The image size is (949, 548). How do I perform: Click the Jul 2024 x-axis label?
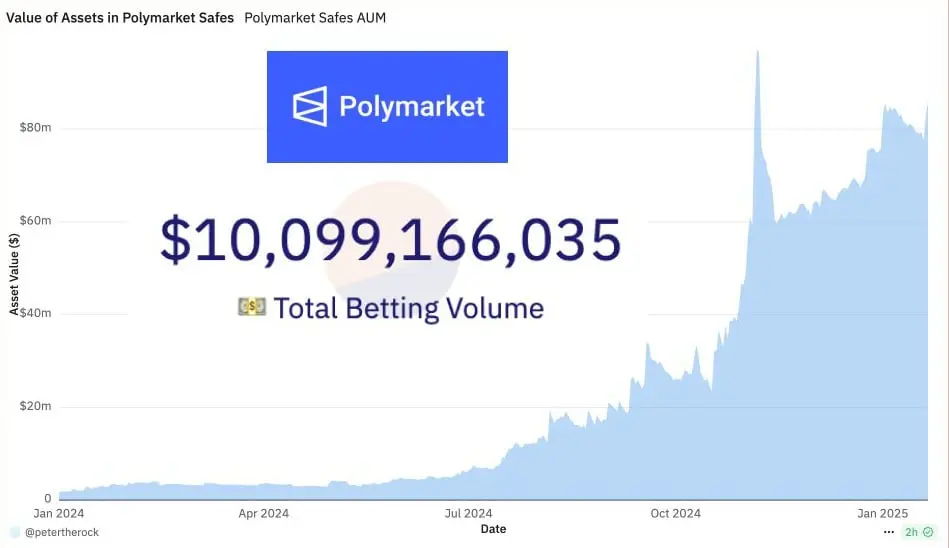pos(468,513)
